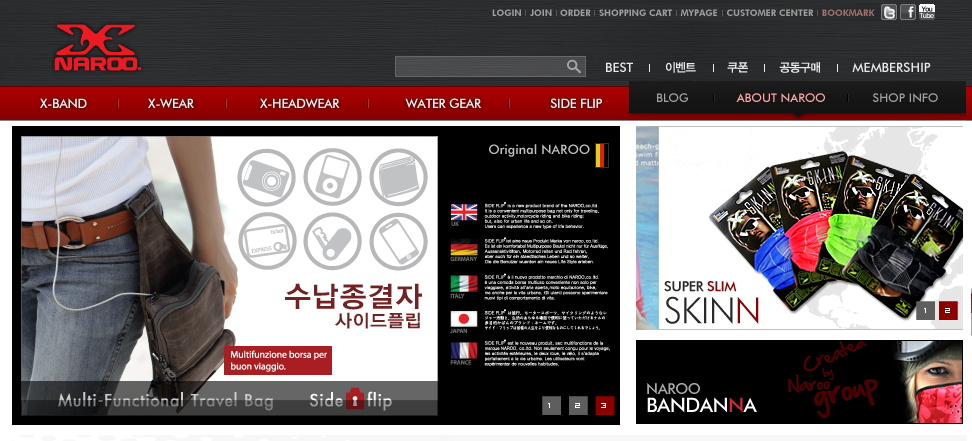Open the SHOPPING CART link
Screen dimensions: 972x441
click(x=635, y=12)
